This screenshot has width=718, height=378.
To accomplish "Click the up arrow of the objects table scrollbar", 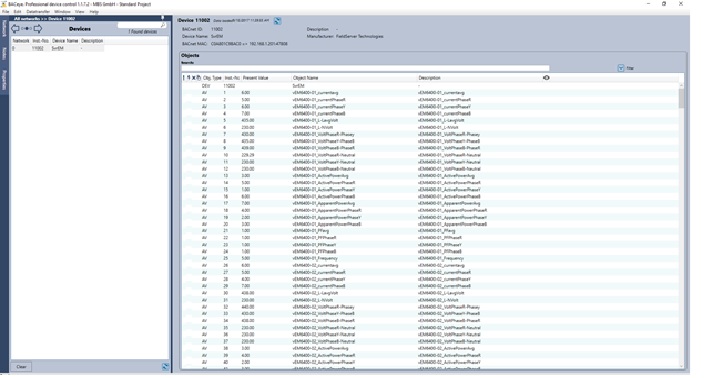I will pos(681,85).
